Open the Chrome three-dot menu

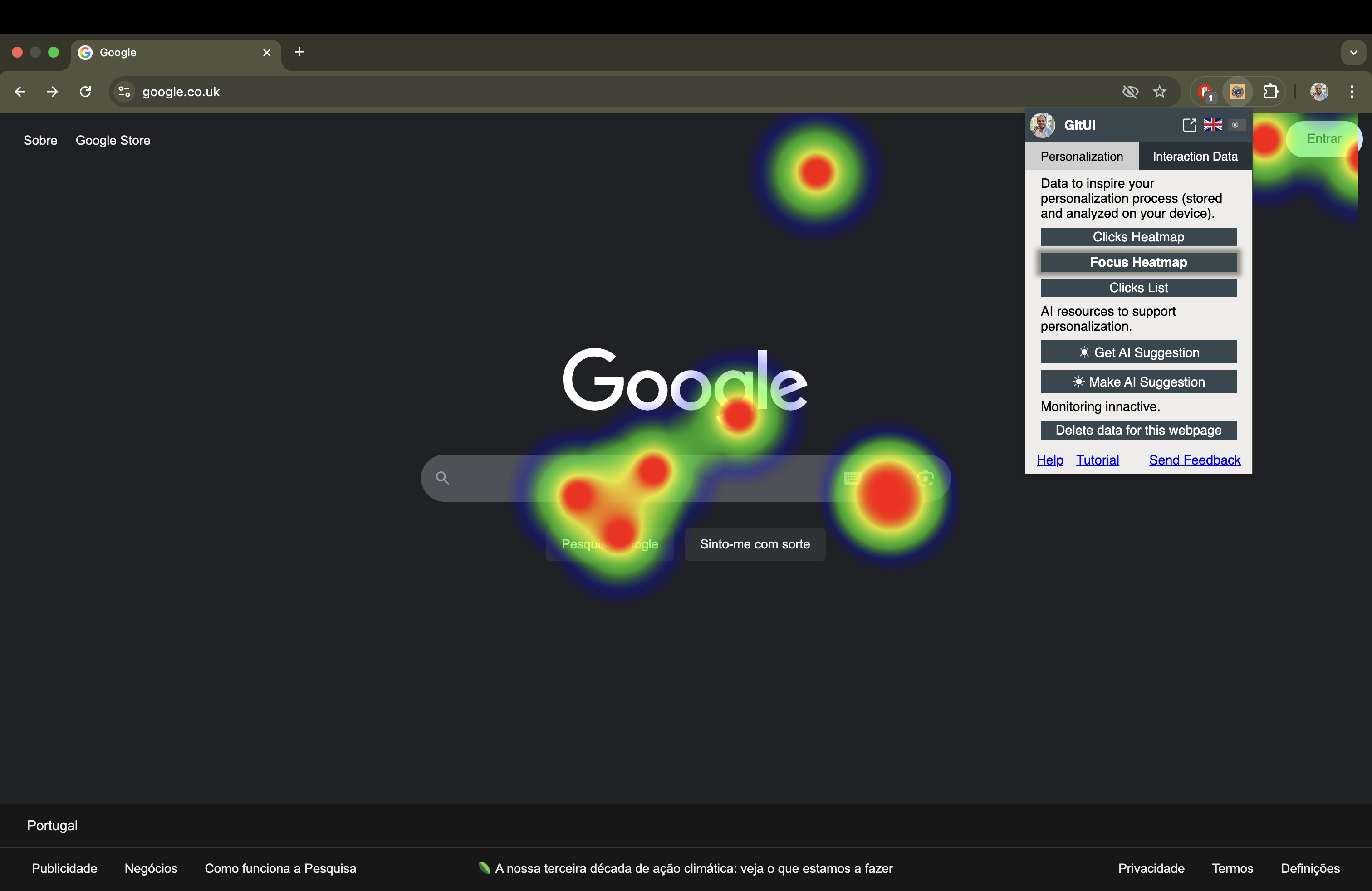1352,91
